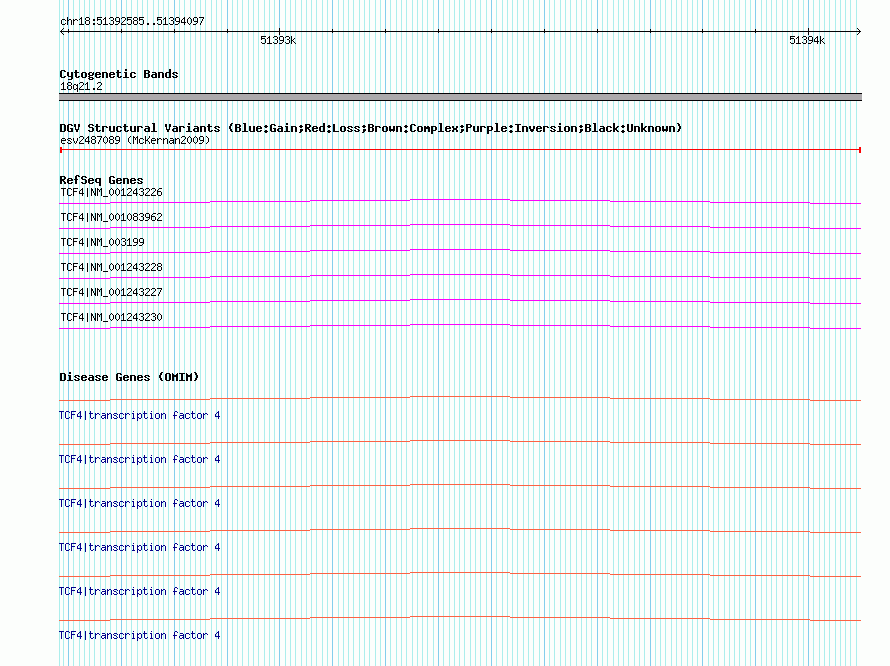Click the esv2487089 (McKernan2009) variant label
Image resolution: width=890 pixels, height=666 pixels.
[135, 140]
